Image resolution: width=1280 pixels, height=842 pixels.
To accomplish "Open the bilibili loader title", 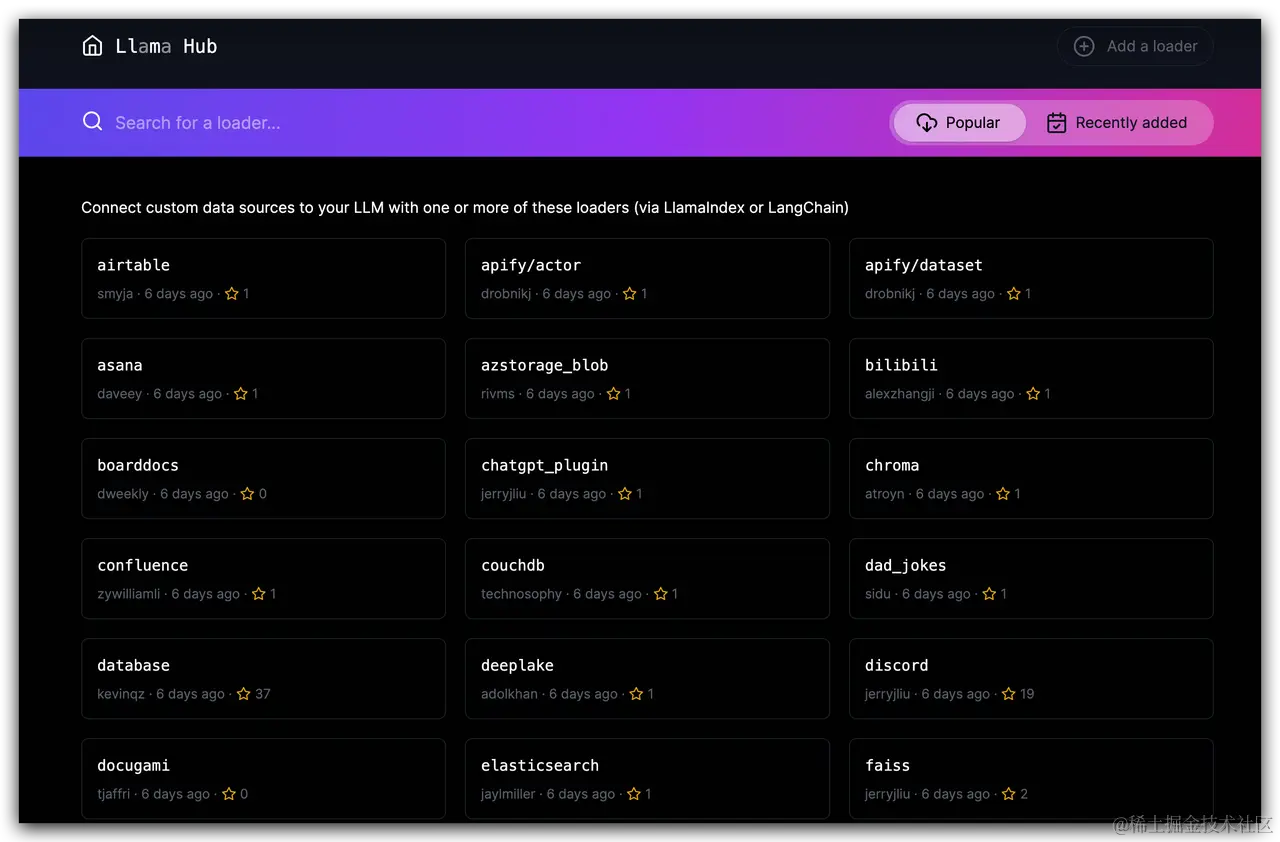I will point(901,365).
